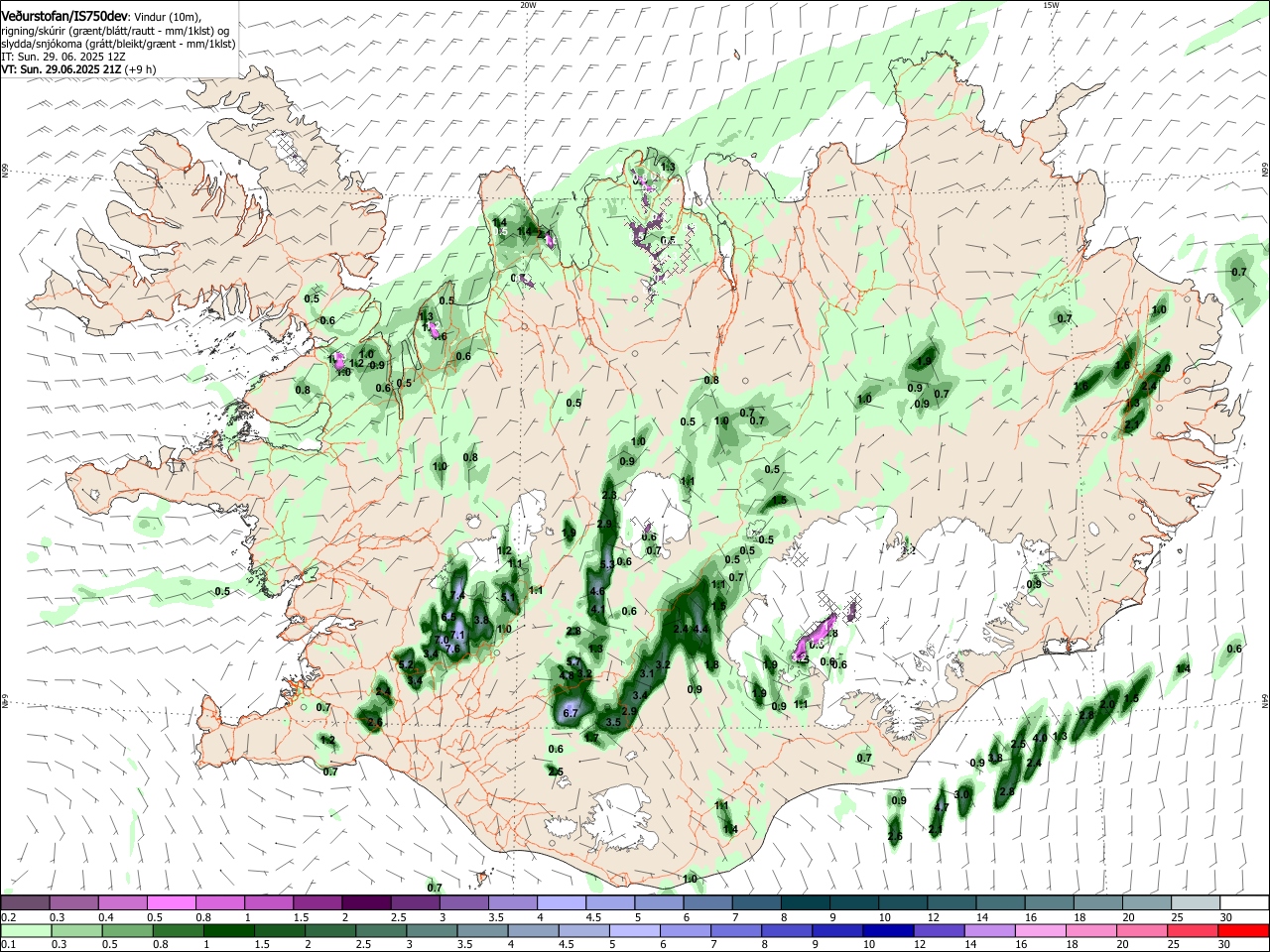Click the 5.1 precipitation value

(509, 597)
